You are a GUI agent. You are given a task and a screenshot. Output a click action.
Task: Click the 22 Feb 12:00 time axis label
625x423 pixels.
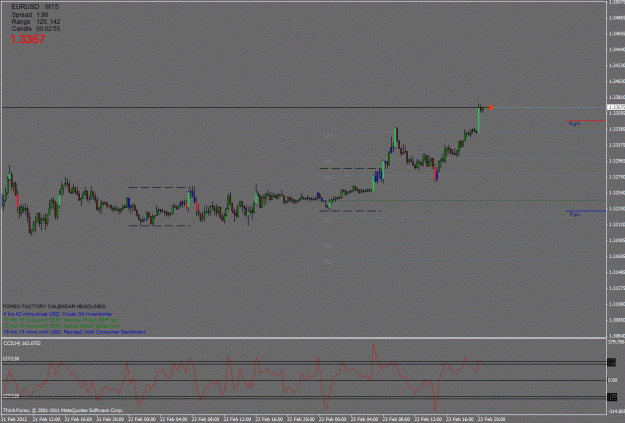pos(237,419)
